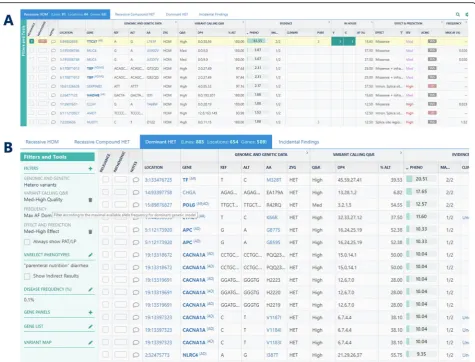The width and height of the screenshot is (475, 362).
Task: Click the search magnifier icon in panel A
Action: click(458, 14)
